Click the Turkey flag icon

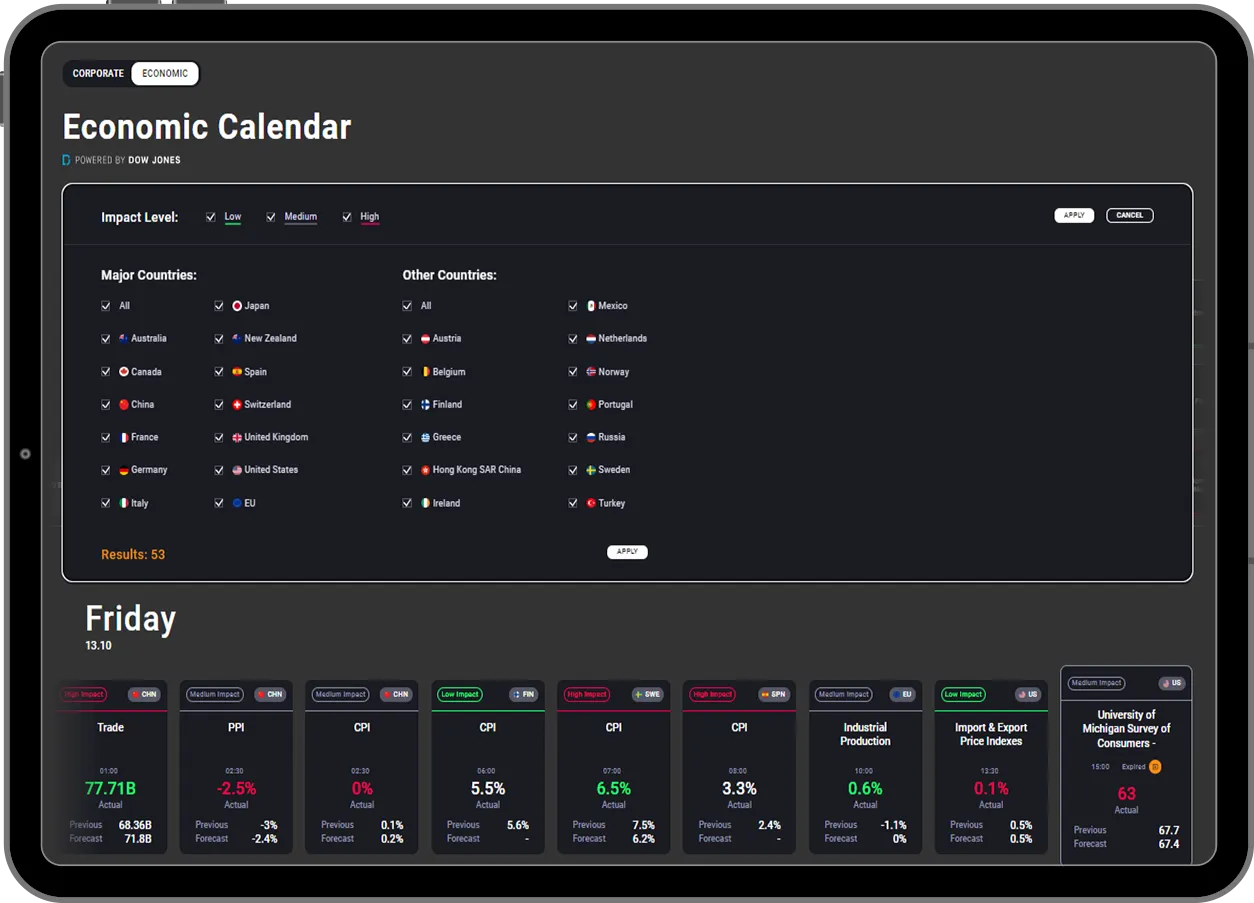coord(591,503)
